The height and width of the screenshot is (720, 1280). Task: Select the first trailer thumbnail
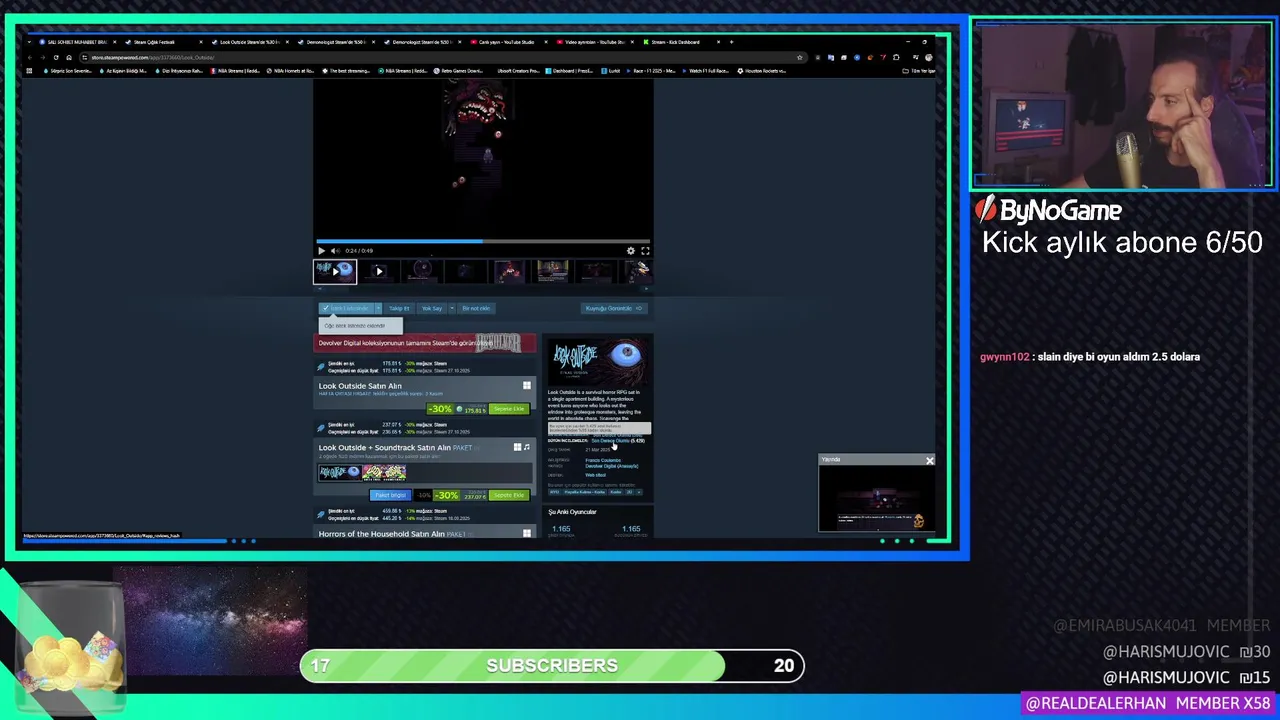(335, 271)
